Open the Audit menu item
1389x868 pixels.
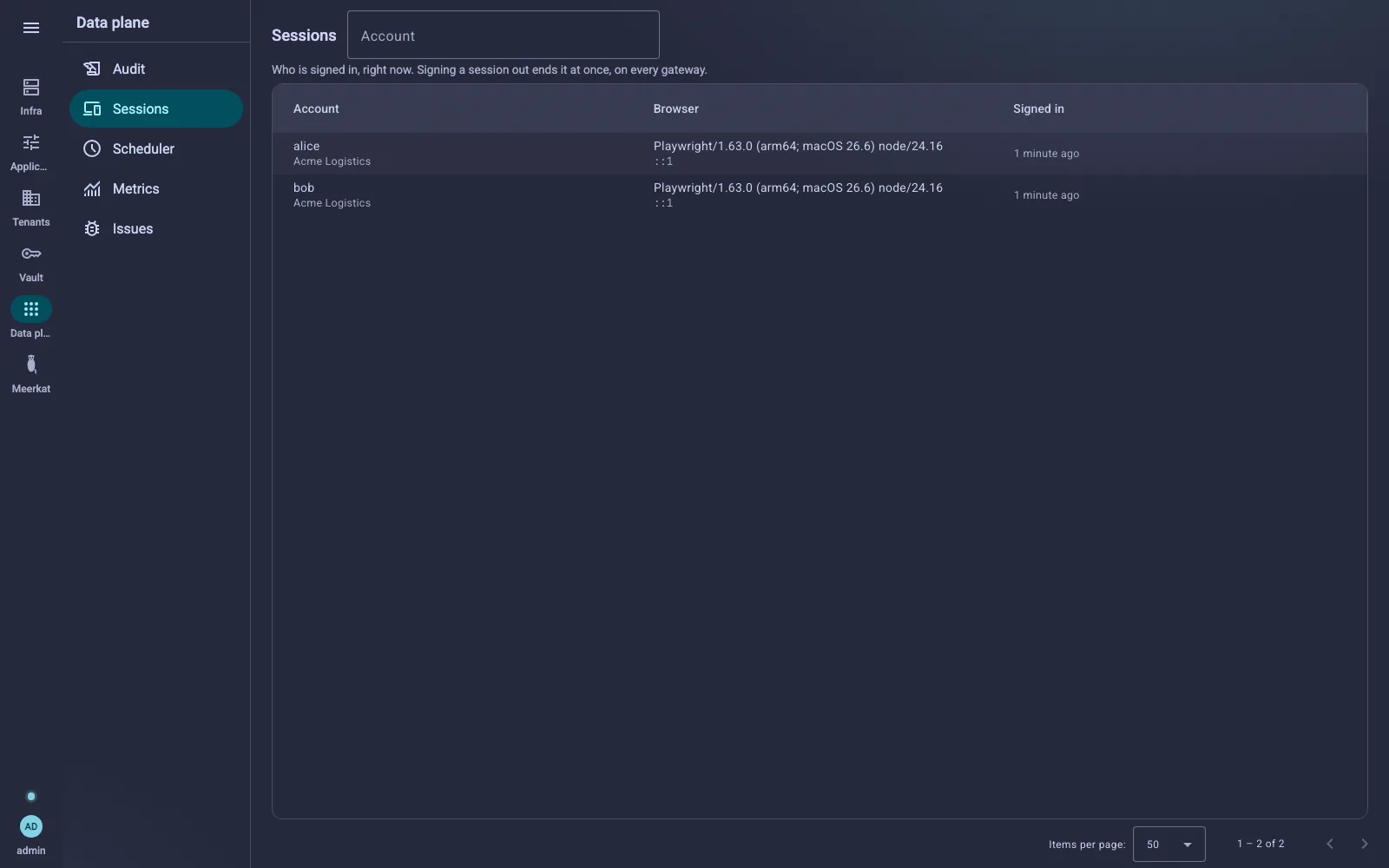[x=156, y=69]
